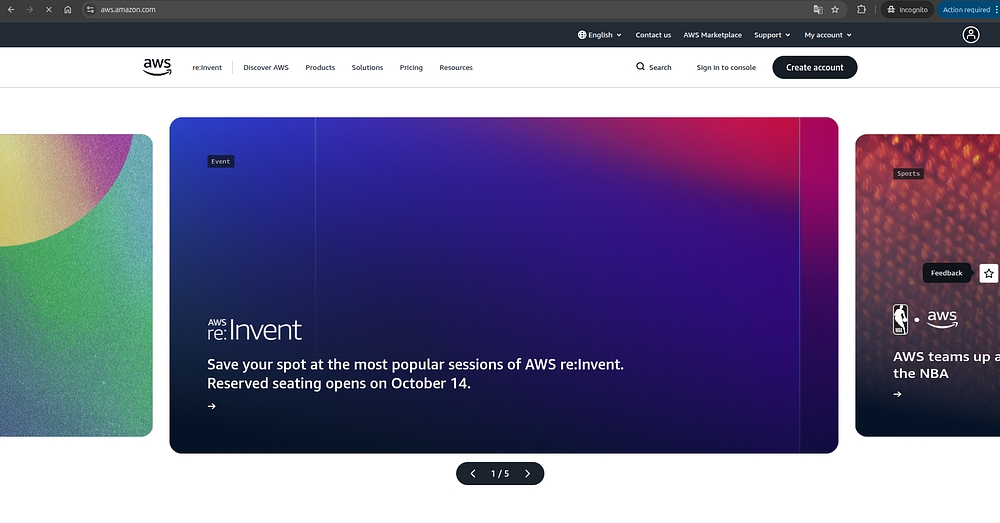The height and width of the screenshot is (523, 1000).
Task: Open the Solutions menu
Action: click(367, 68)
